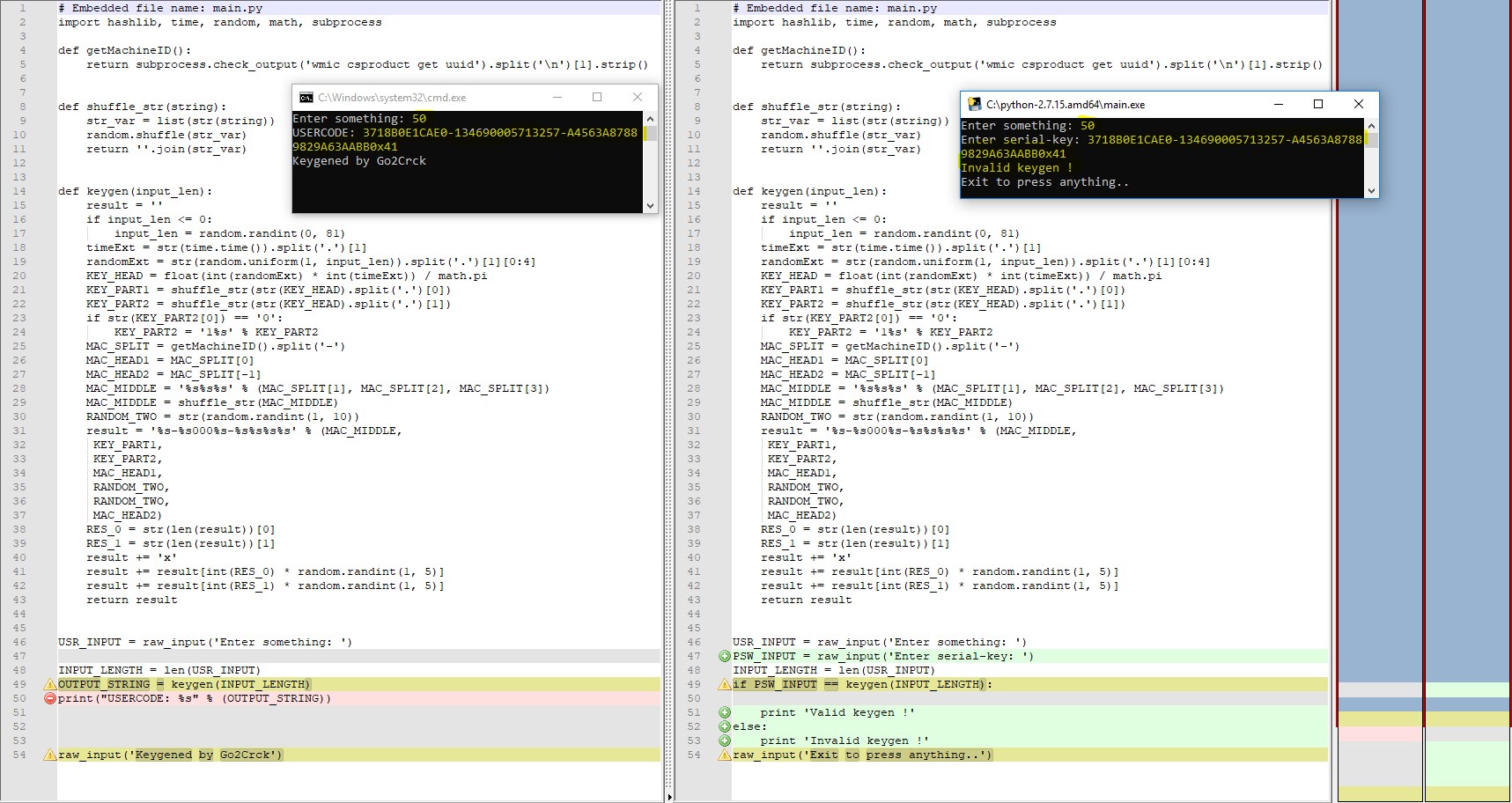Click the main.exe console scrollbar up arrow
The image size is (1512, 803).
[1371, 125]
